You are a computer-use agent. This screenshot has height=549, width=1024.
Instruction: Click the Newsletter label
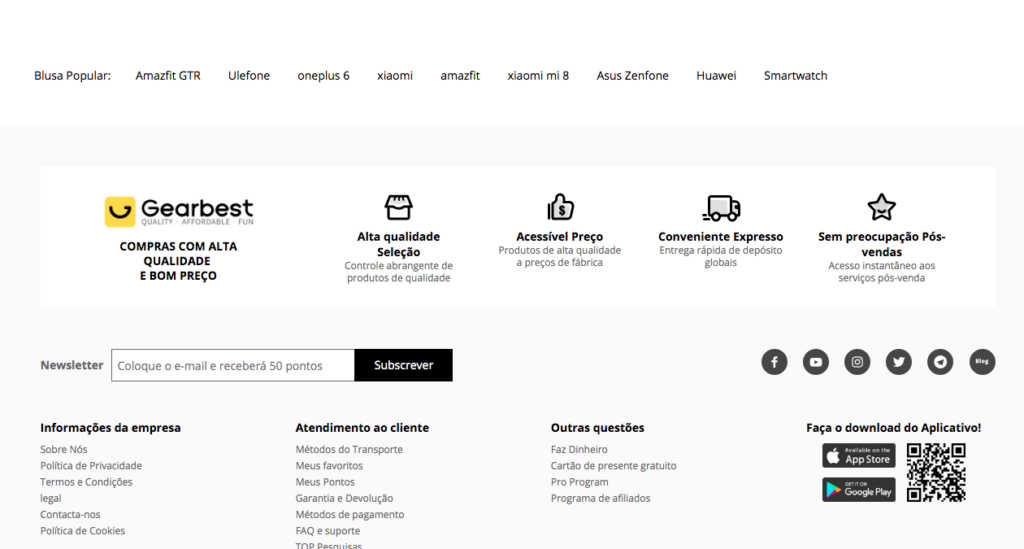[x=72, y=365]
